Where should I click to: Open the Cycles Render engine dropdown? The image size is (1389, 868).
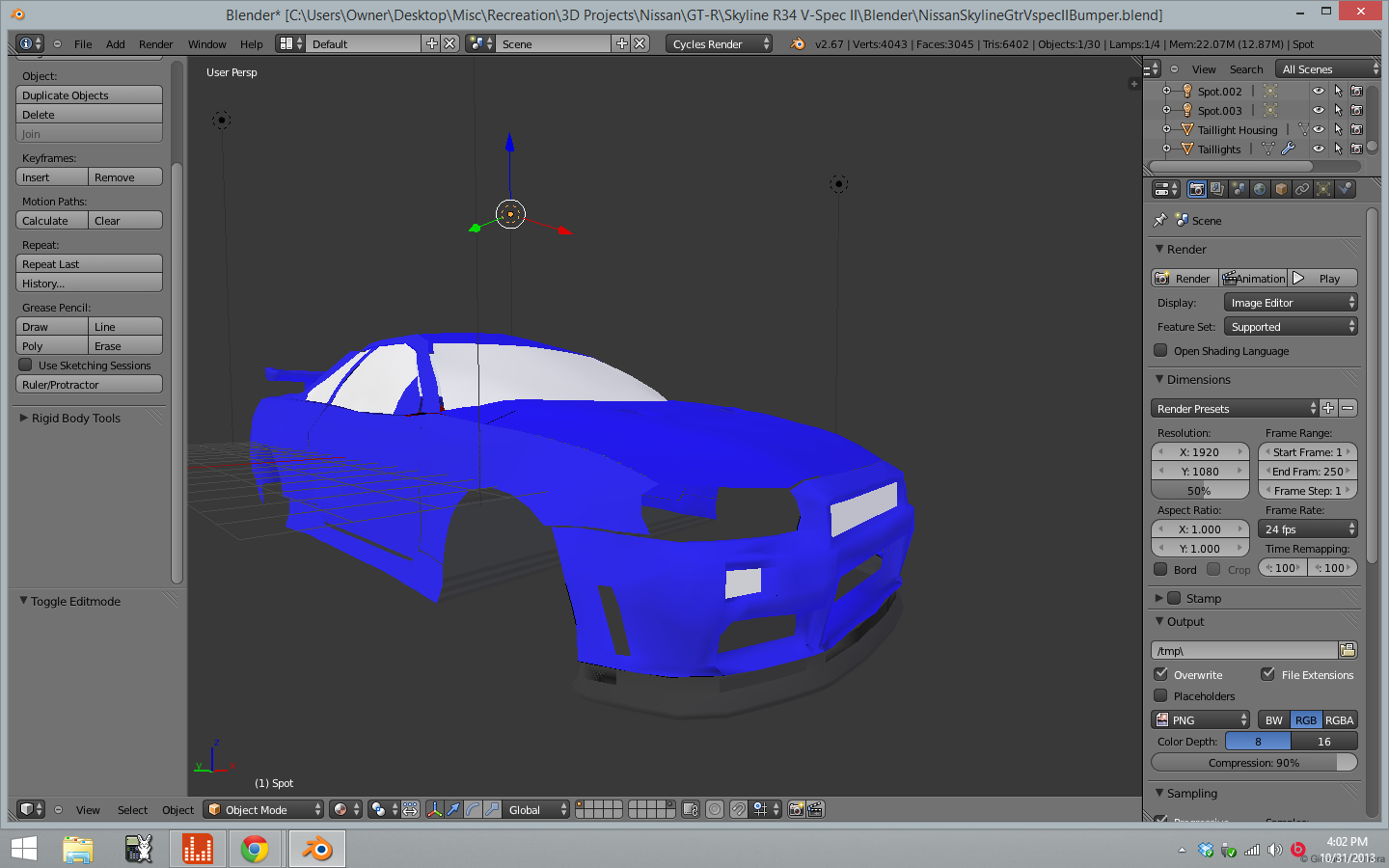tap(719, 43)
